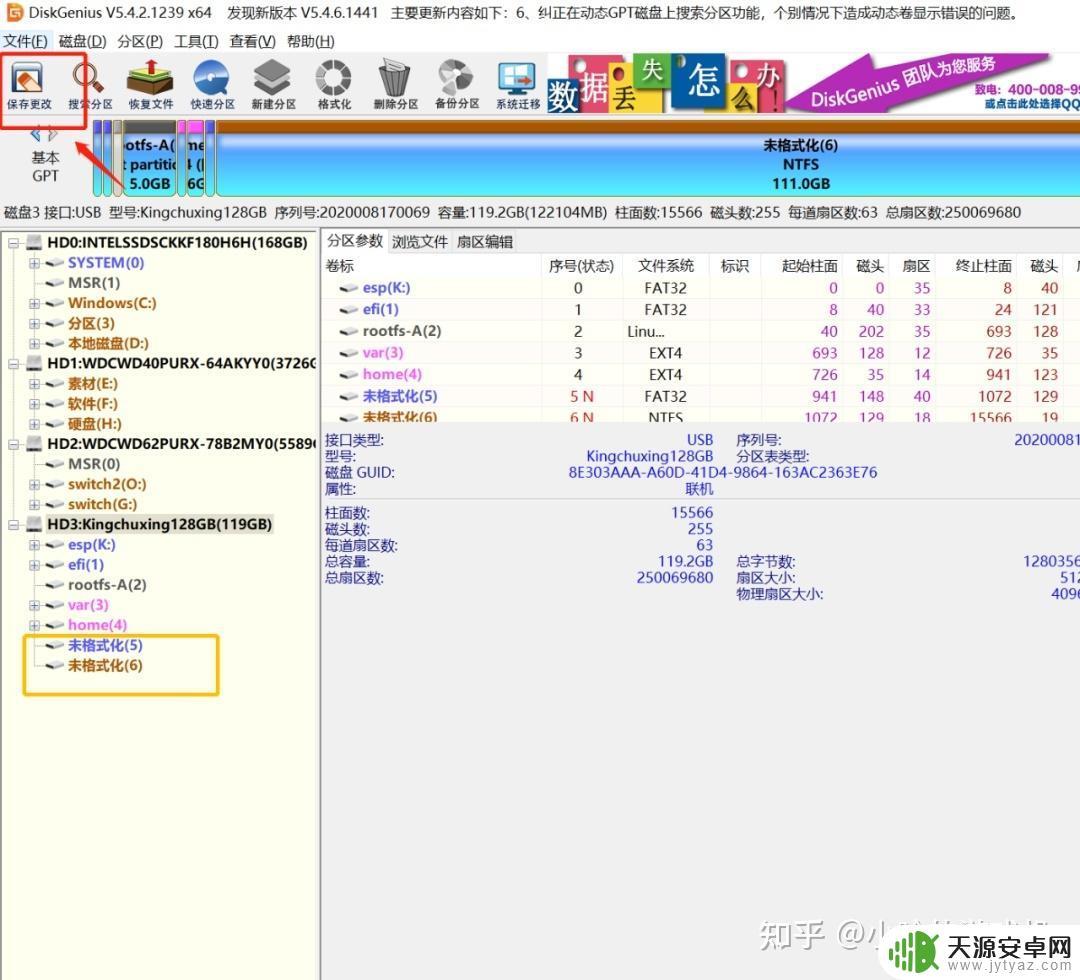Click the 删除分区 (Delete Partition) trash icon
1080x980 pixels.
(395, 85)
